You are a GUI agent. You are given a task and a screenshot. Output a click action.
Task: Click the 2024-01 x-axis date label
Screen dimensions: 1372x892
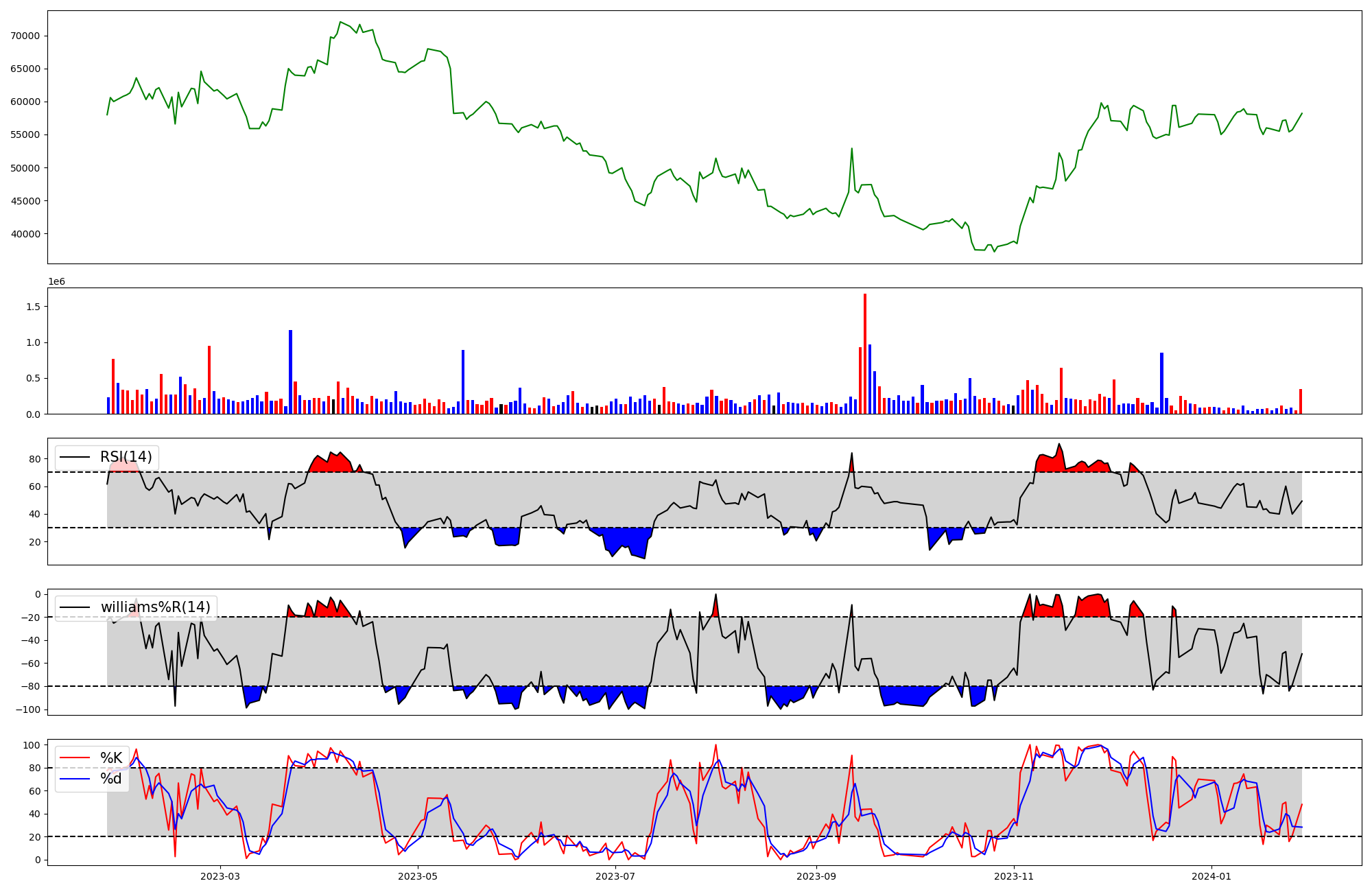click(x=1211, y=876)
